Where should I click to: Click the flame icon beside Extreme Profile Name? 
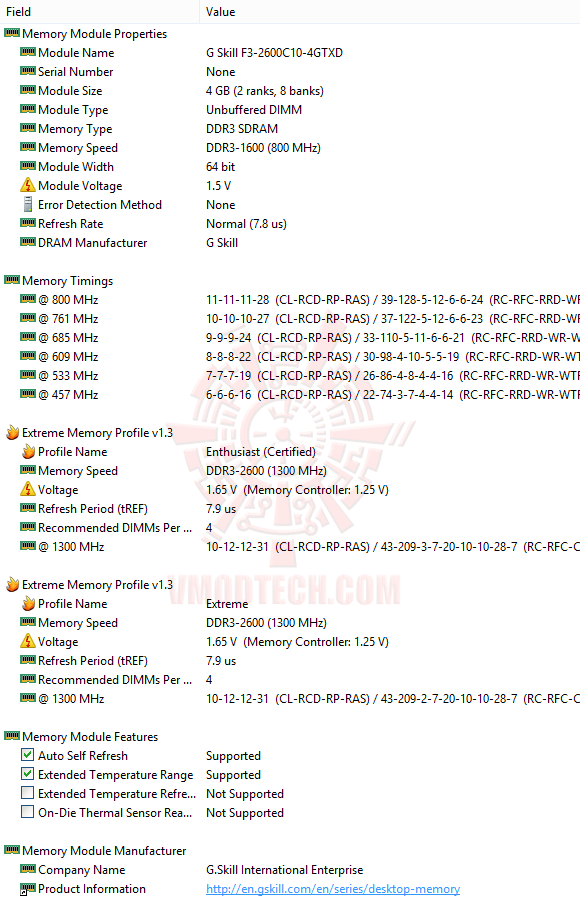pos(28,603)
